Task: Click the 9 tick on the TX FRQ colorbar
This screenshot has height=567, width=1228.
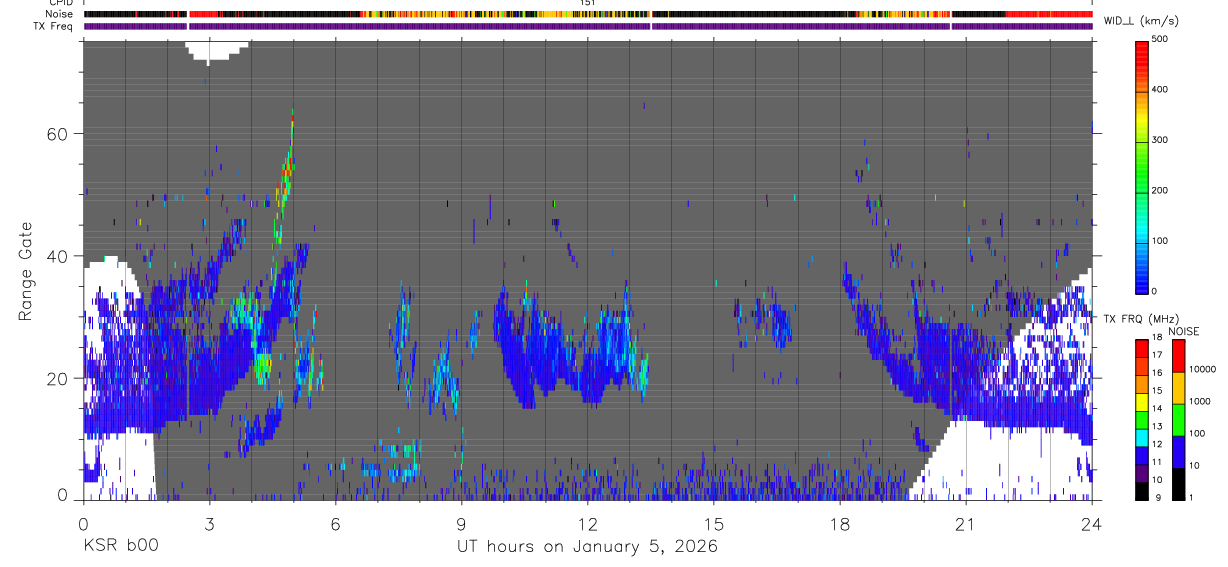Action: 1156,497
